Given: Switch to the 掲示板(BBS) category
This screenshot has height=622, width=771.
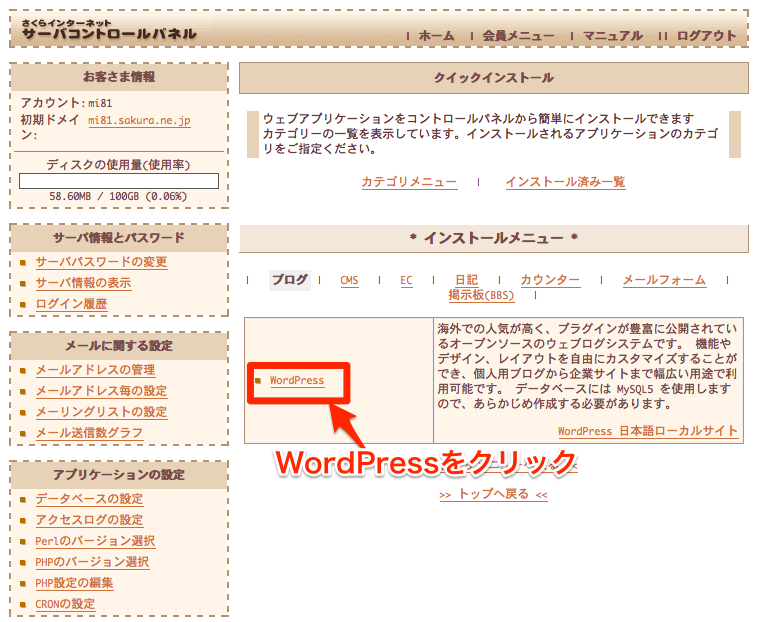Looking at the screenshot, I should [481, 295].
